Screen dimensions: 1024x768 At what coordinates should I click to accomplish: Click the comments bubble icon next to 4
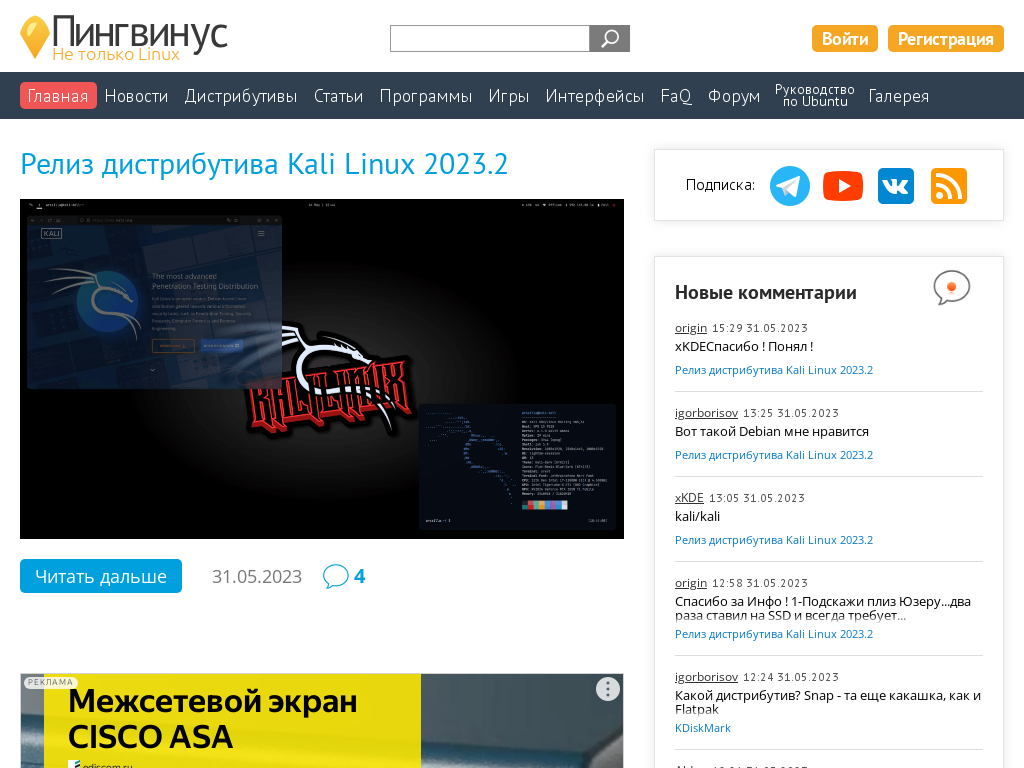[x=336, y=576]
